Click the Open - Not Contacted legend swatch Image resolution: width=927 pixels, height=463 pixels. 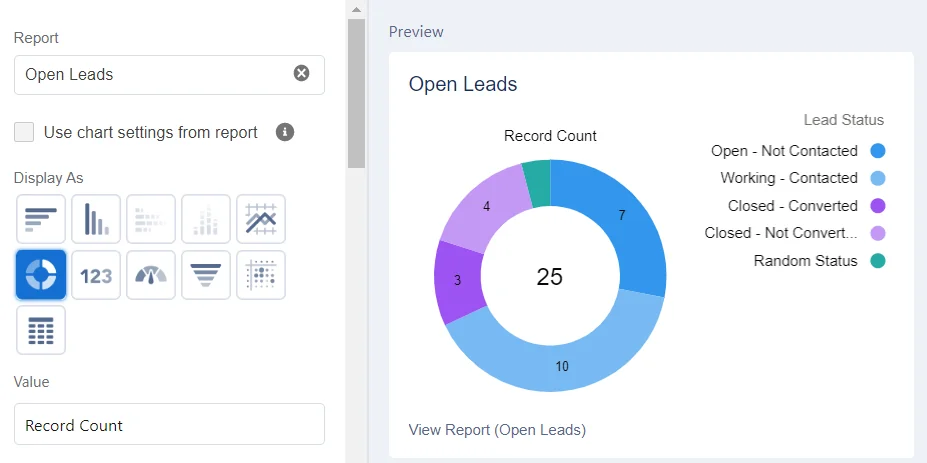(x=878, y=151)
